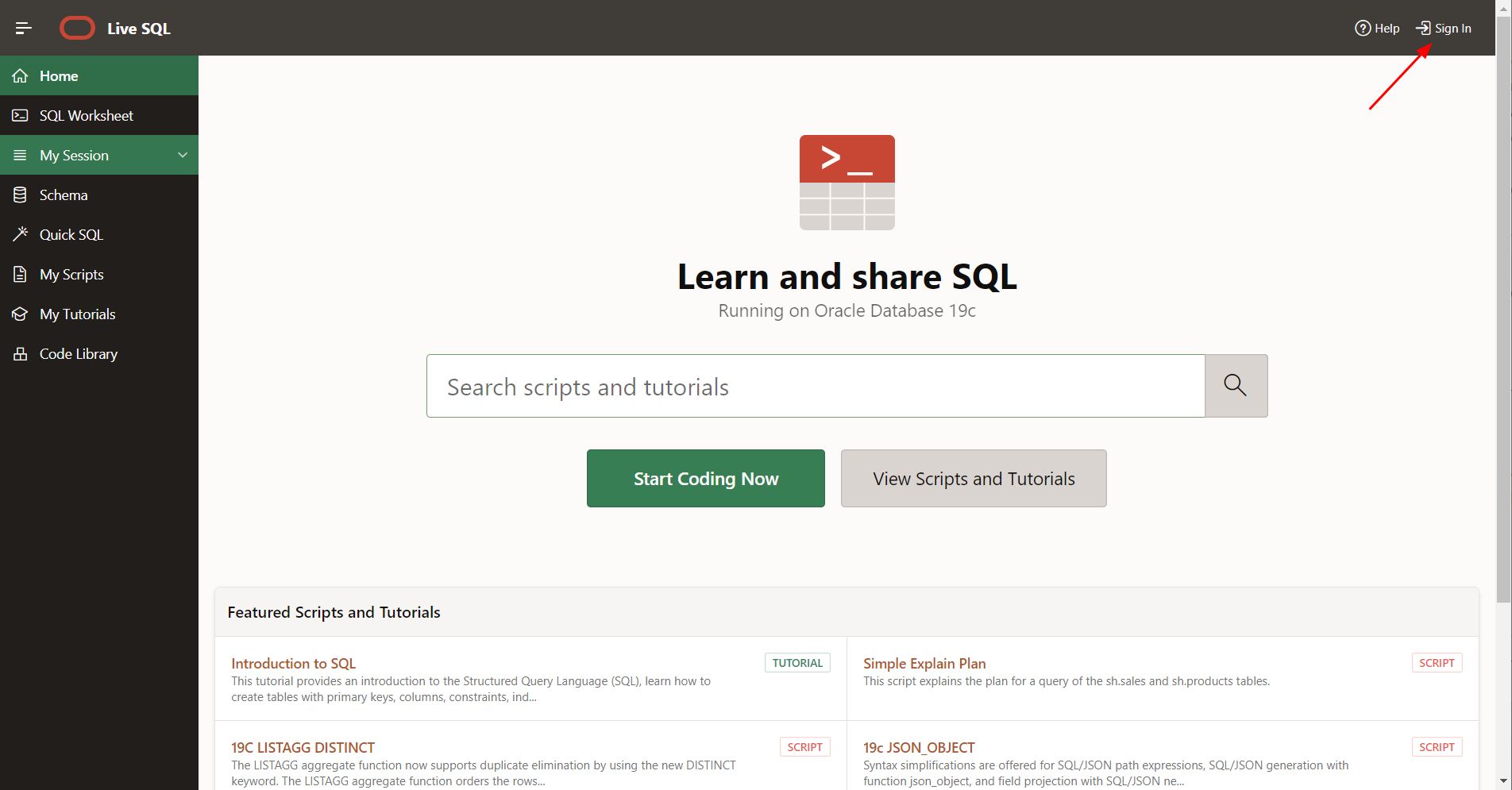
Task: Click the My Session list icon
Action: click(x=20, y=155)
